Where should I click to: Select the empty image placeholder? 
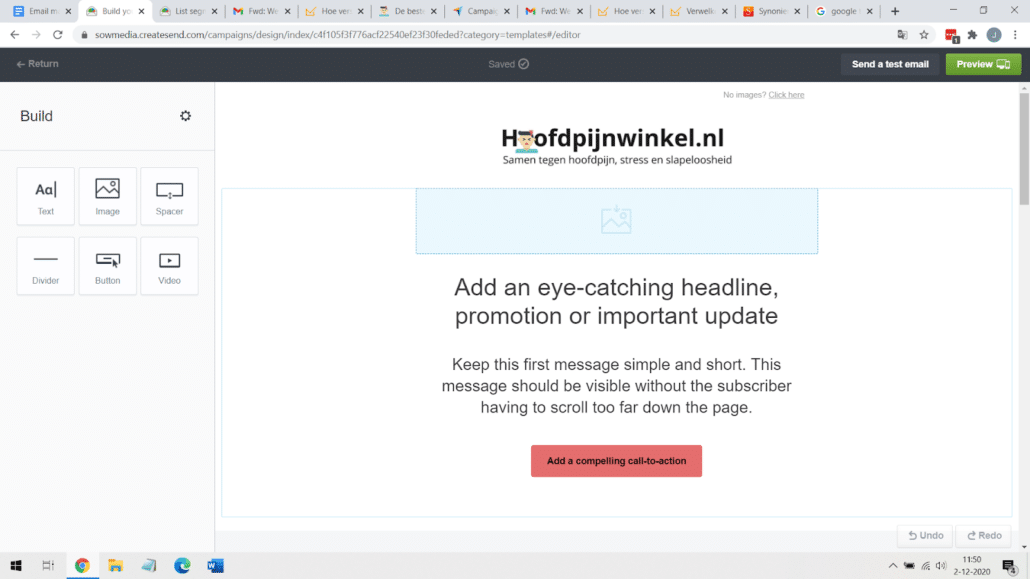[x=616, y=221]
